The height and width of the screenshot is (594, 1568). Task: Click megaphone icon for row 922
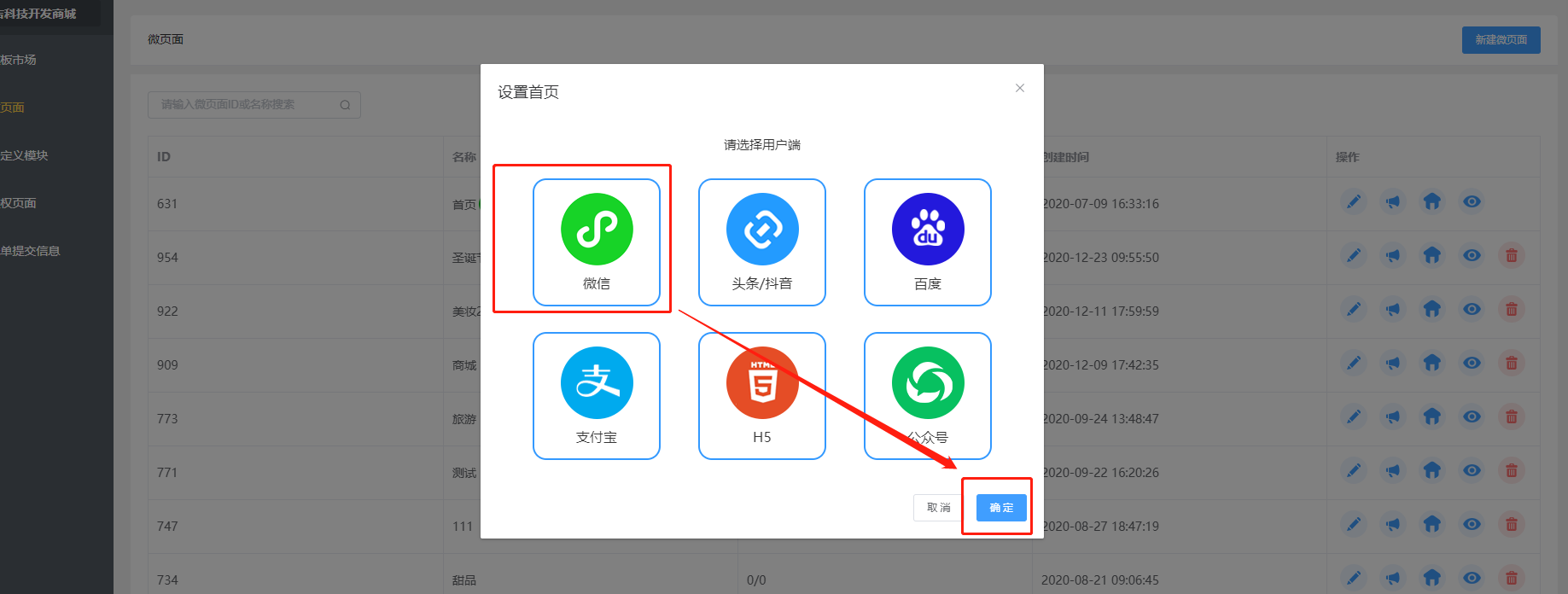coord(1393,310)
